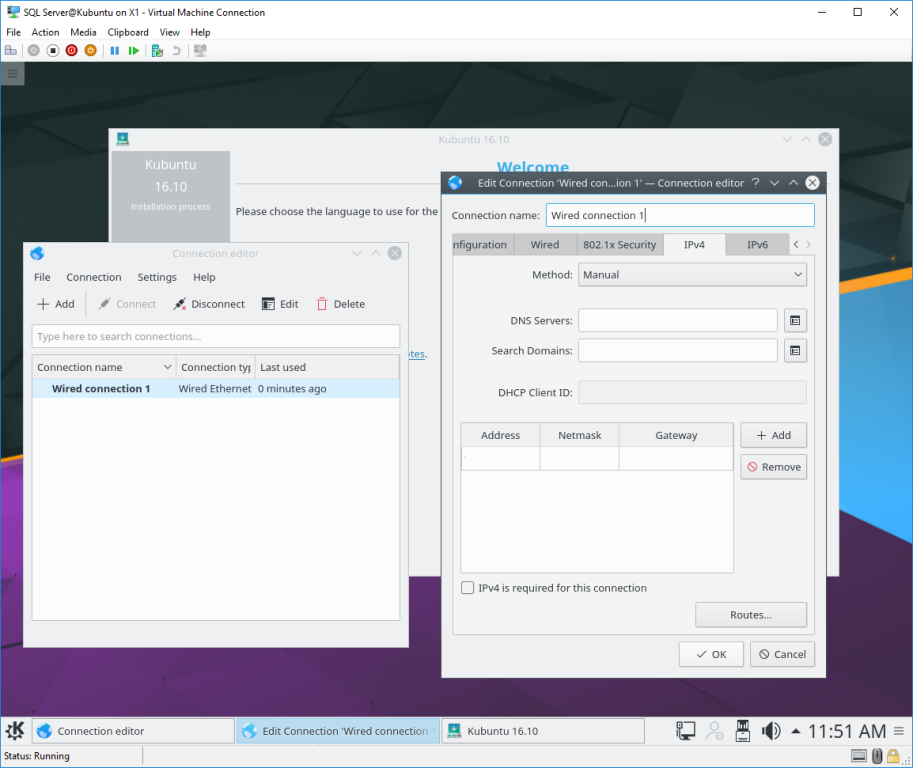Open Hyper-V Action menu
Image resolution: width=913 pixels, height=768 pixels.
coord(45,32)
